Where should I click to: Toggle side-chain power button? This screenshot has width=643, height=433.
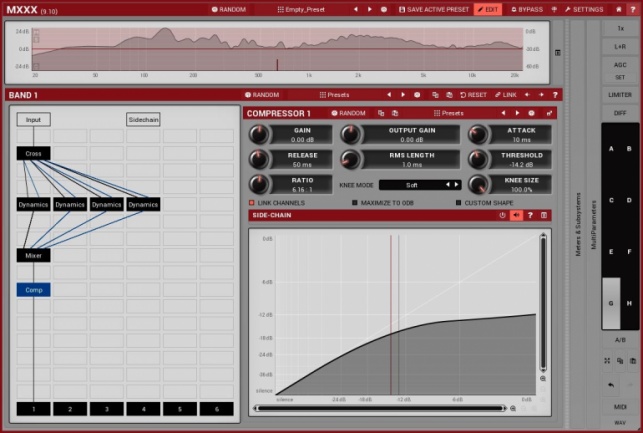click(502, 215)
